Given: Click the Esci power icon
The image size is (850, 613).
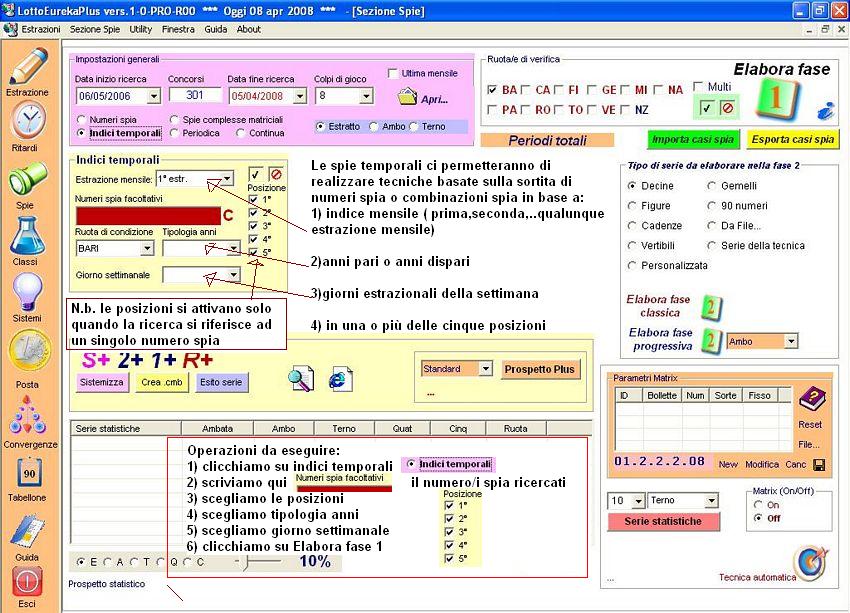Looking at the screenshot, I should [x=27, y=582].
